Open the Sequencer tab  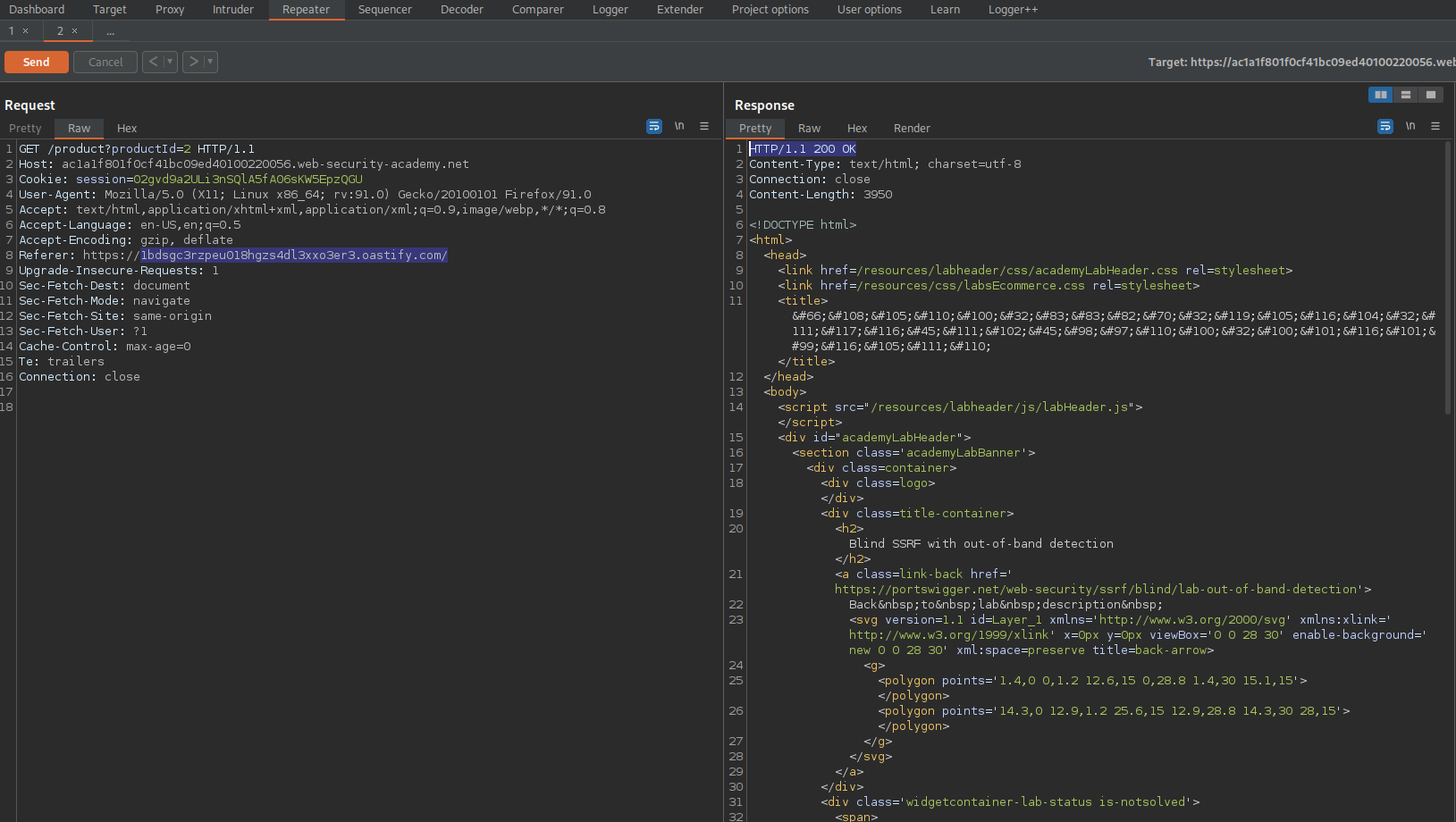(385, 10)
